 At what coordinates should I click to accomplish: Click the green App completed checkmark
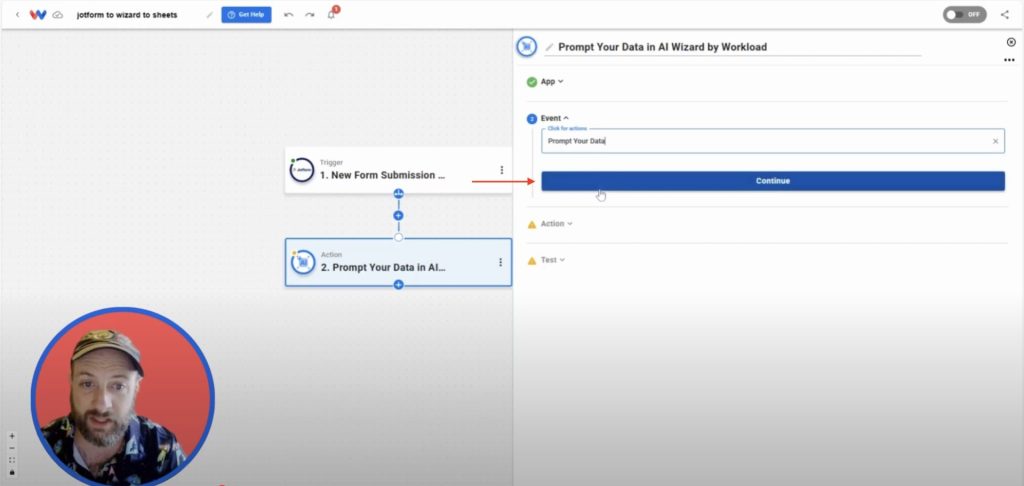click(x=532, y=82)
